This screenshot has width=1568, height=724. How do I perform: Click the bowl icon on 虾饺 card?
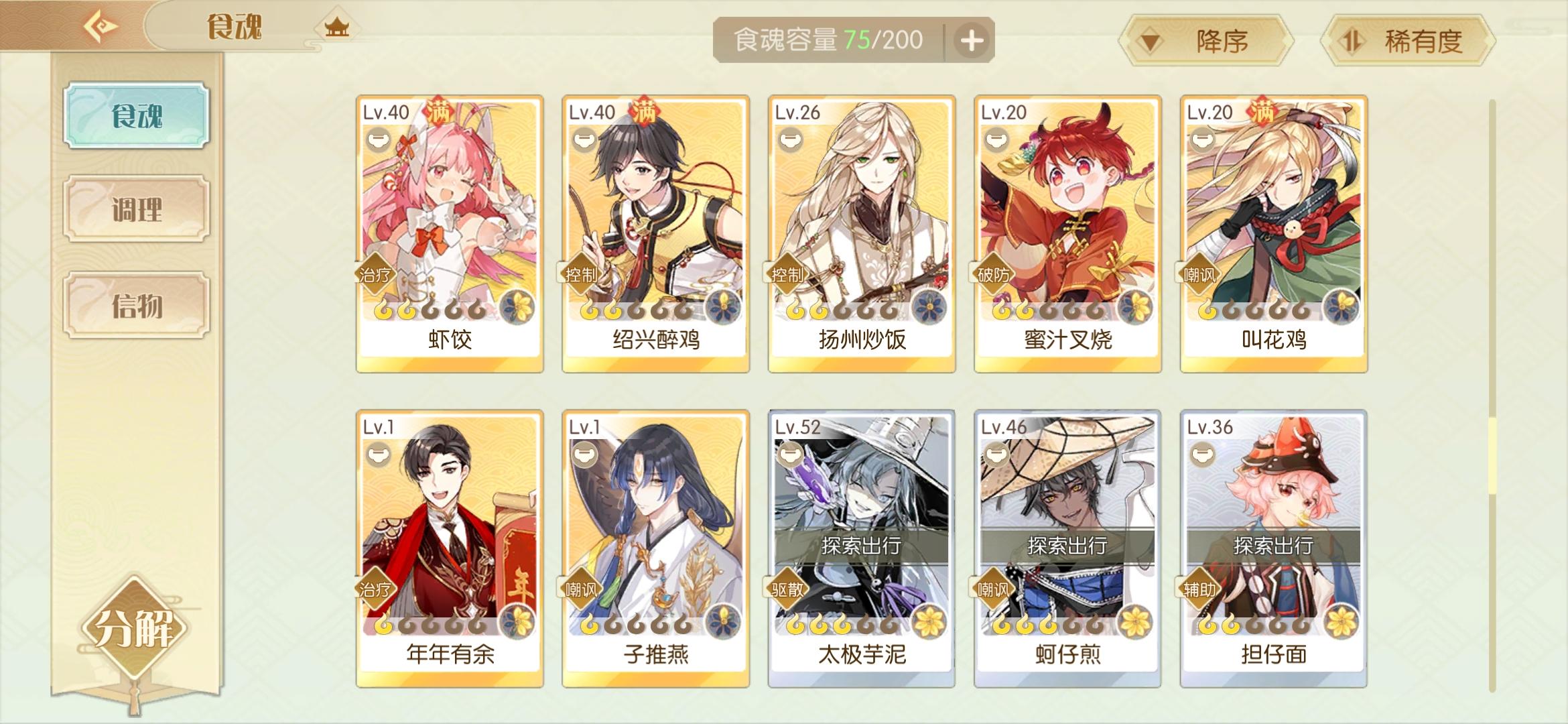tap(379, 140)
